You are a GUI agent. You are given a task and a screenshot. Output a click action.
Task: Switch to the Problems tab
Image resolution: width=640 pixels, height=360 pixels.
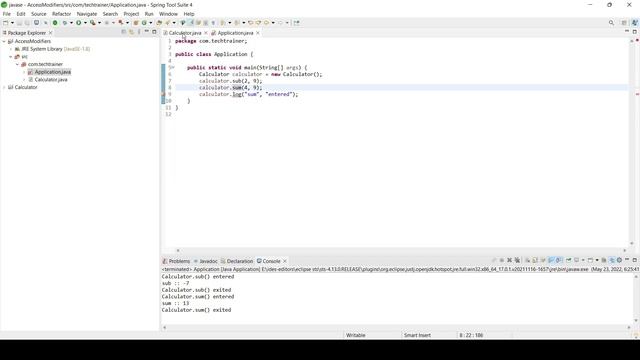click(179, 261)
